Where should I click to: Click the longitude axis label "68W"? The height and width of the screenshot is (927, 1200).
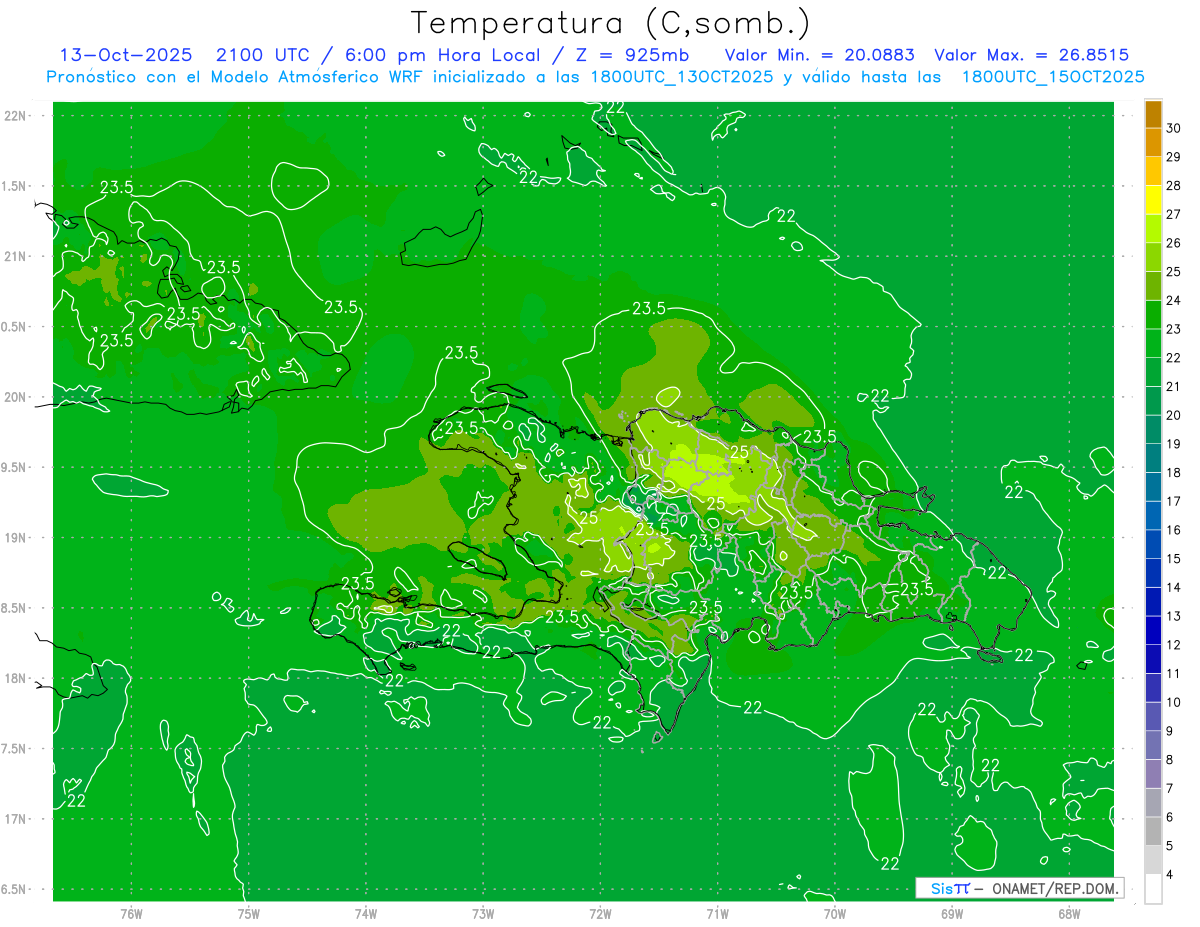[x=1069, y=913]
